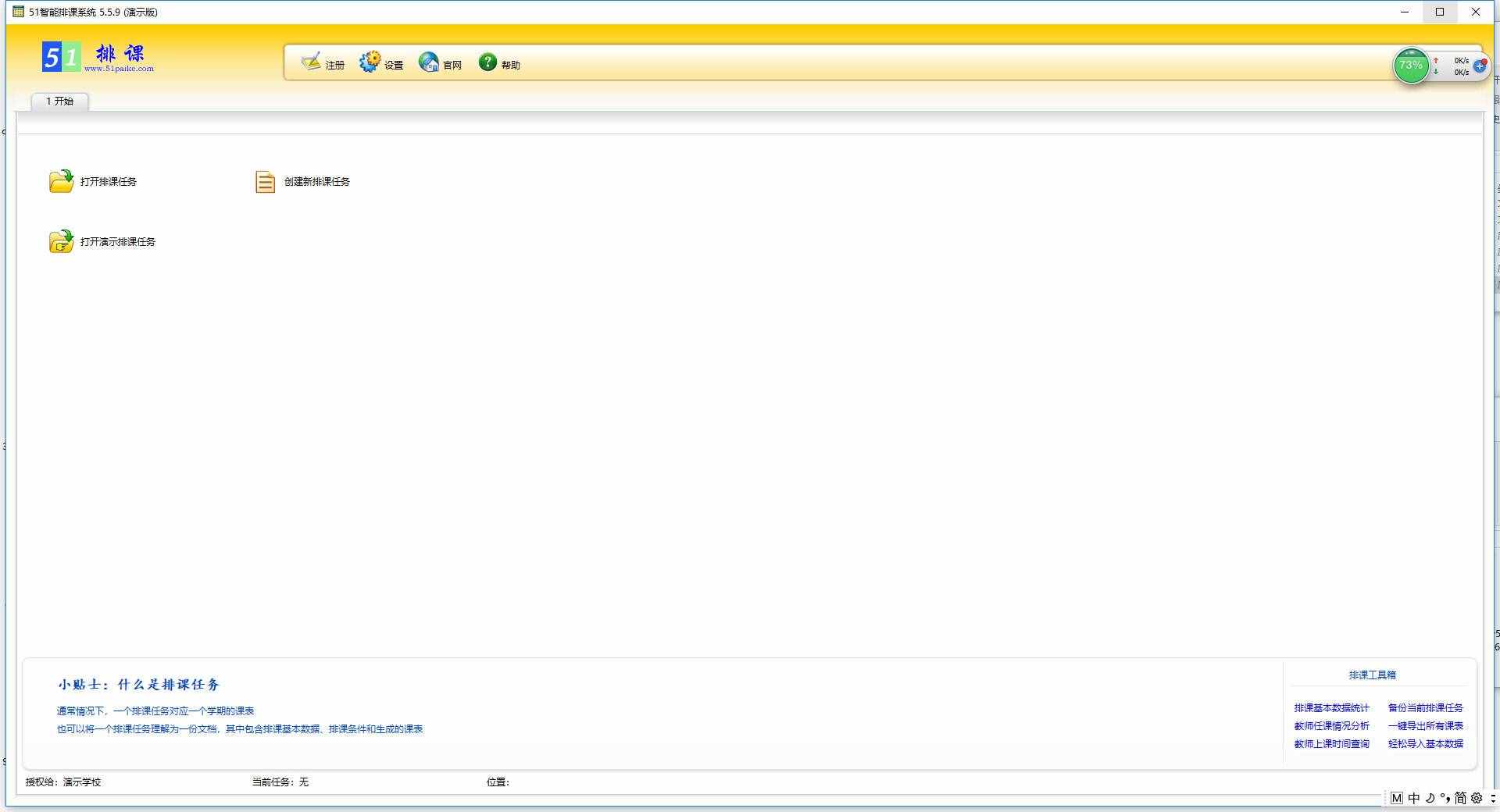Click the 帮助 help question mark icon
The image size is (1500, 812).
pyautogui.click(x=487, y=62)
